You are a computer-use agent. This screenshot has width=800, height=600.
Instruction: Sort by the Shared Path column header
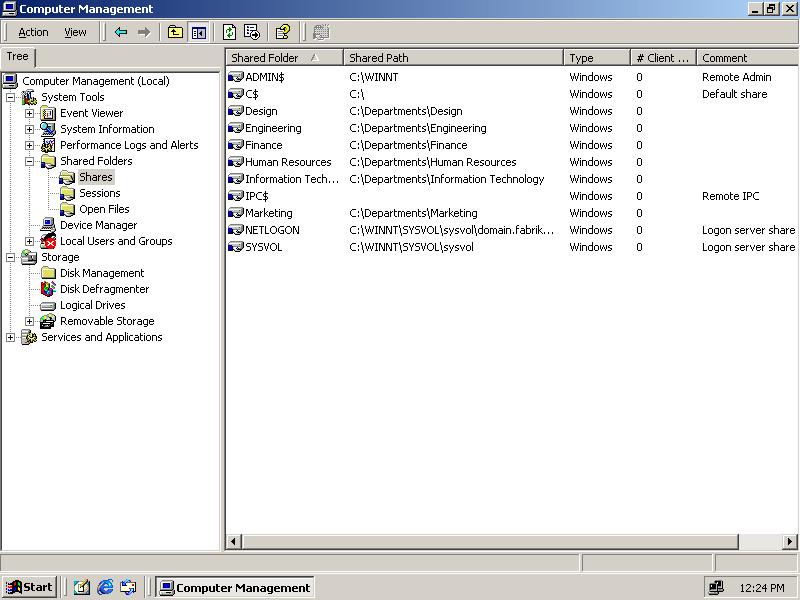pyautogui.click(x=453, y=58)
